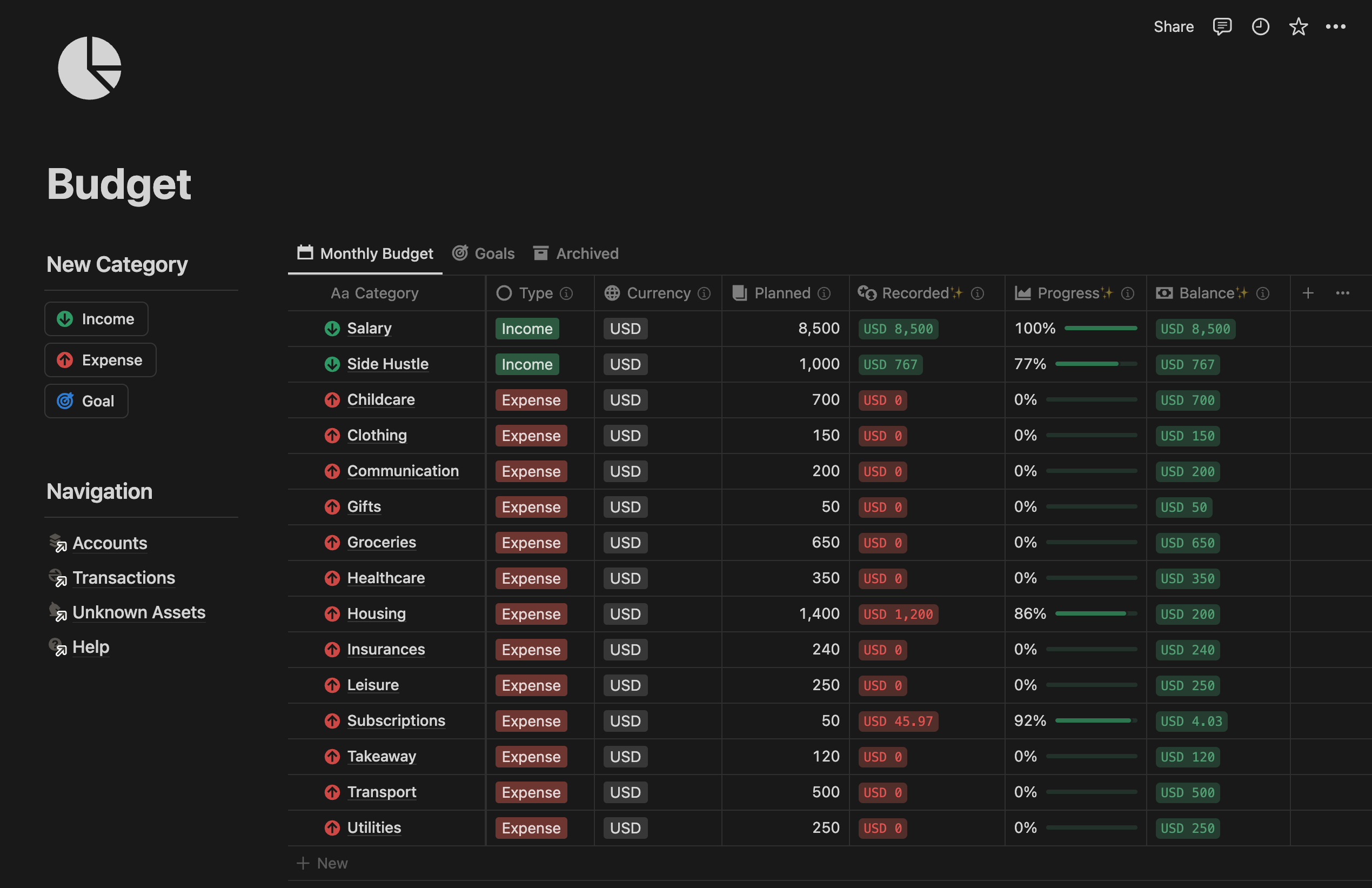
Task: Click the Currency column info icon
Action: (x=705, y=293)
